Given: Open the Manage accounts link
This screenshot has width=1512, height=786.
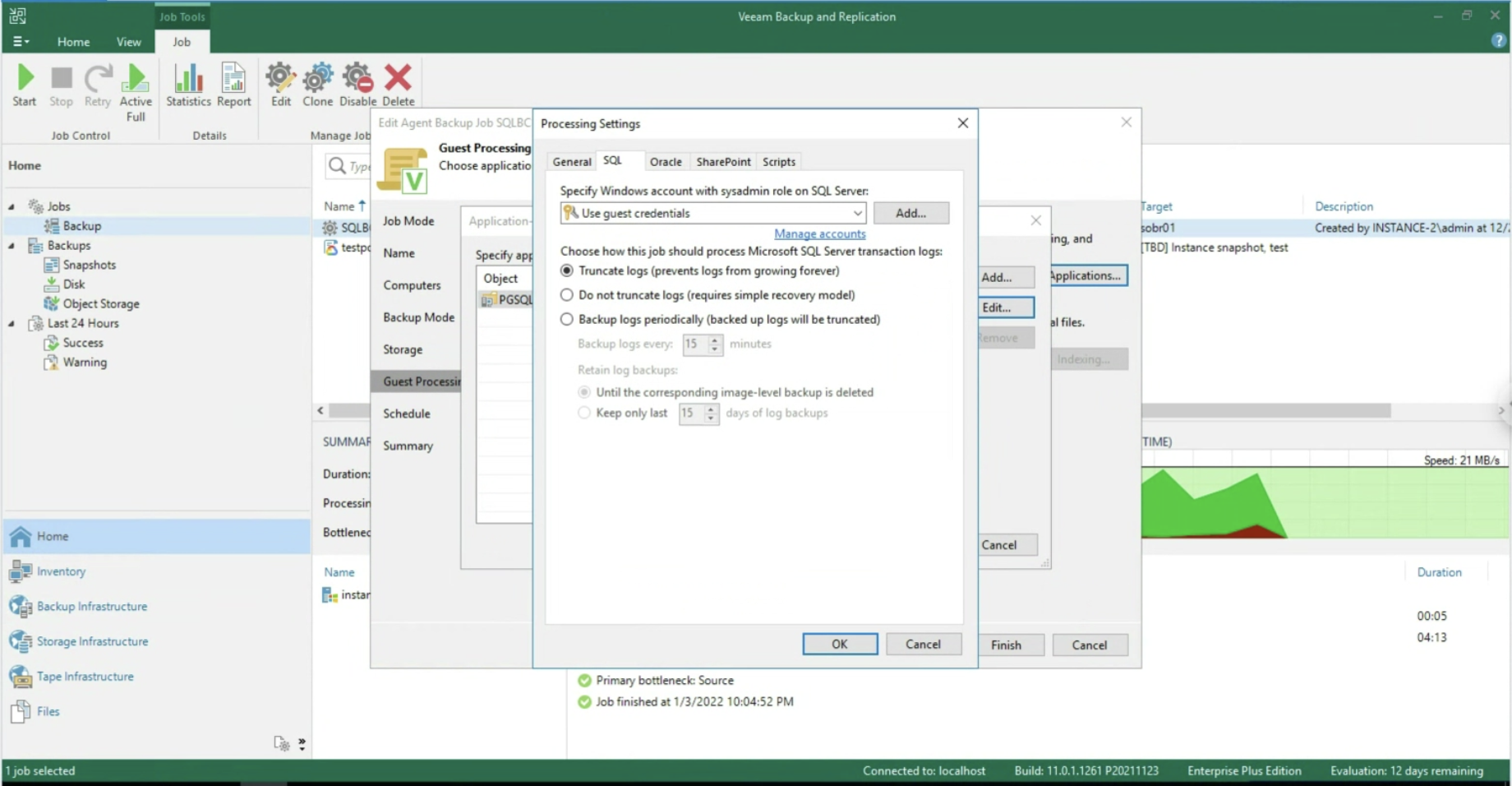Looking at the screenshot, I should click(x=820, y=234).
